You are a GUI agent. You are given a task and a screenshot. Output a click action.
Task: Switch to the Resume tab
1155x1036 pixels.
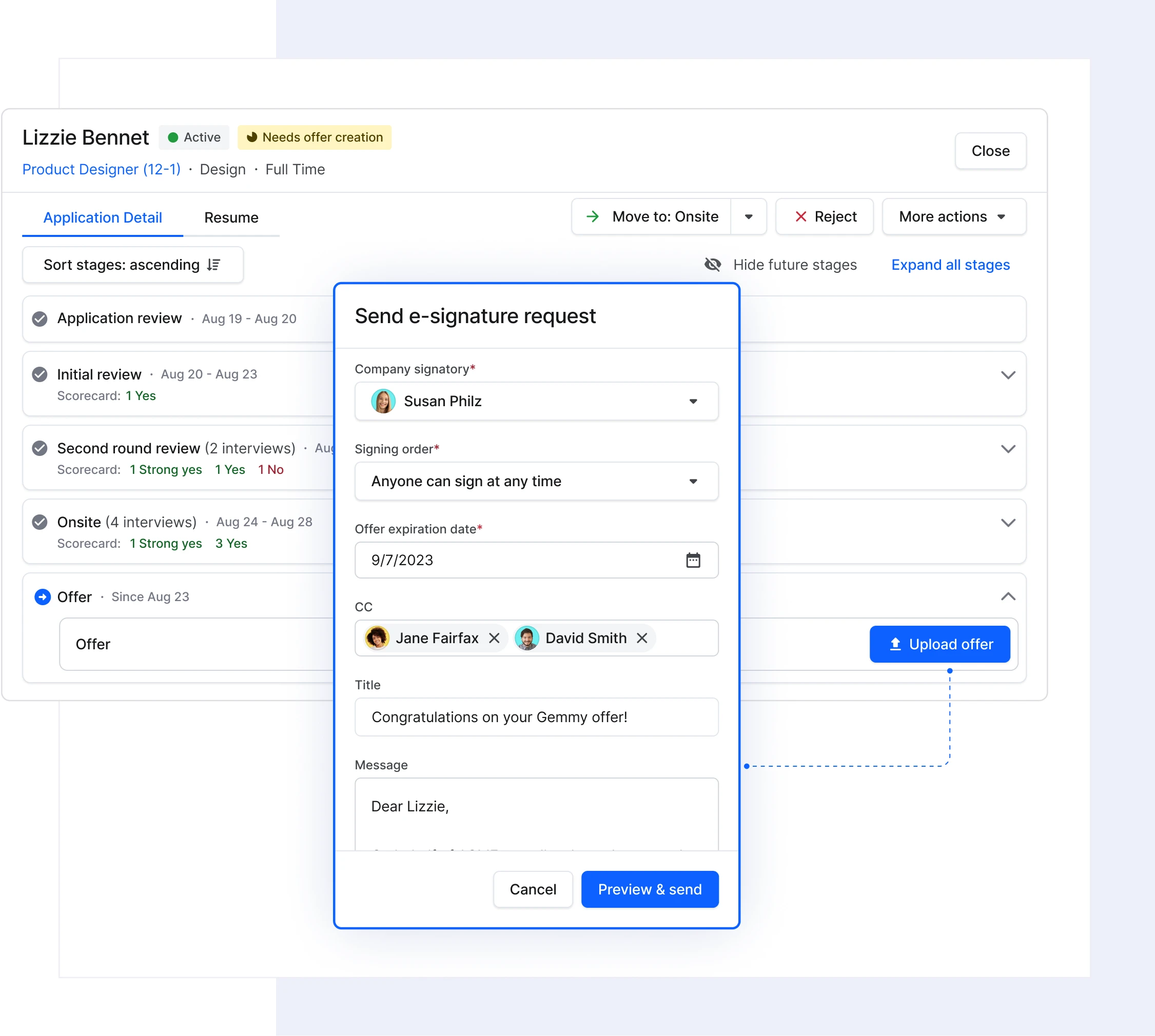click(231, 217)
